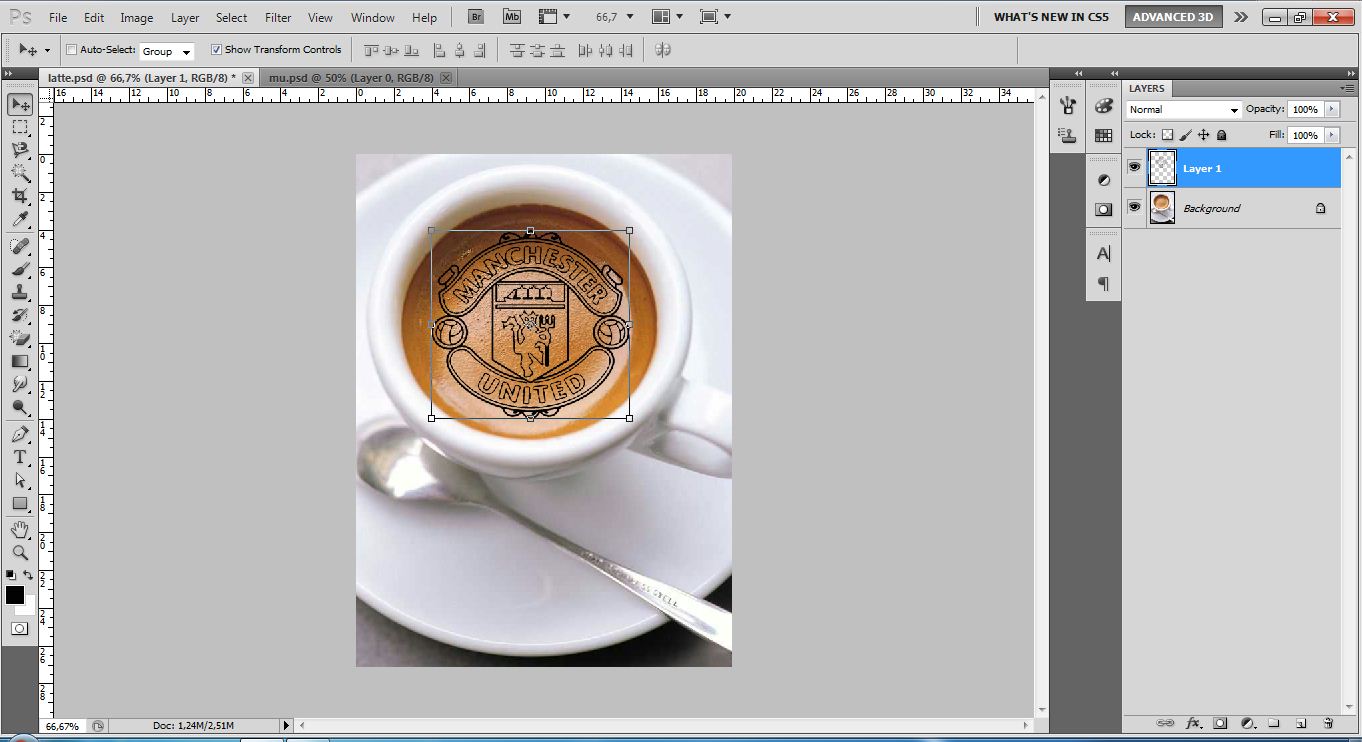Open the Arrange Documents dropdown
1362x742 pixels.
click(x=666, y=17)
